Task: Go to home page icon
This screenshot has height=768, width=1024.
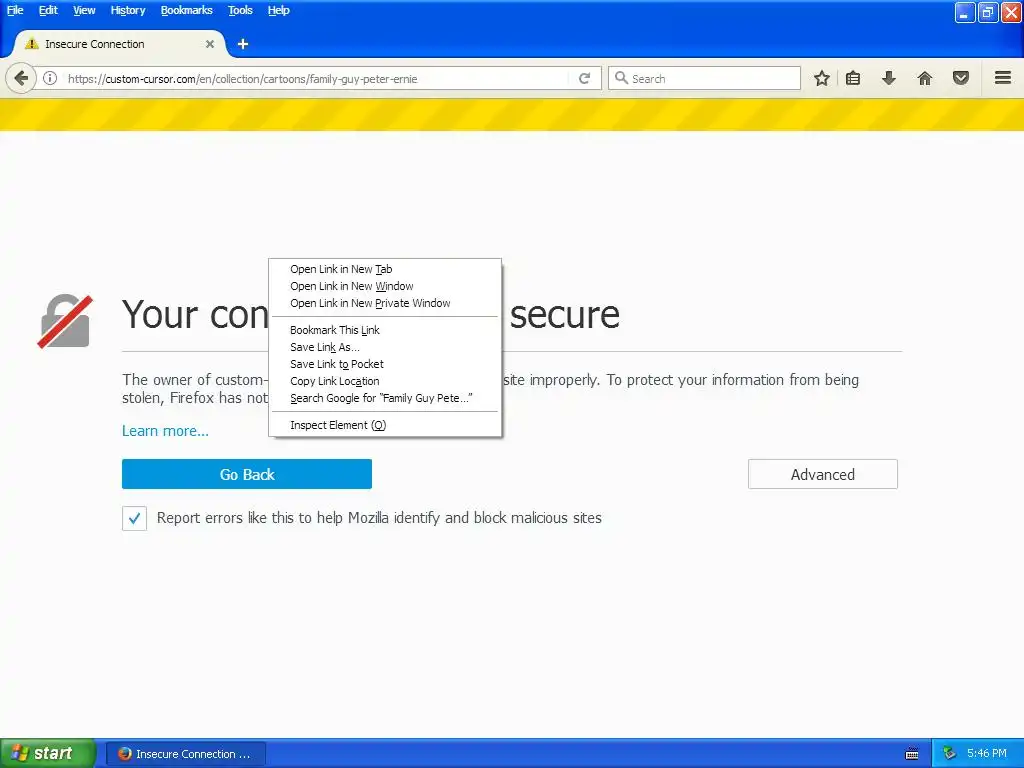Action: [925, 78]
